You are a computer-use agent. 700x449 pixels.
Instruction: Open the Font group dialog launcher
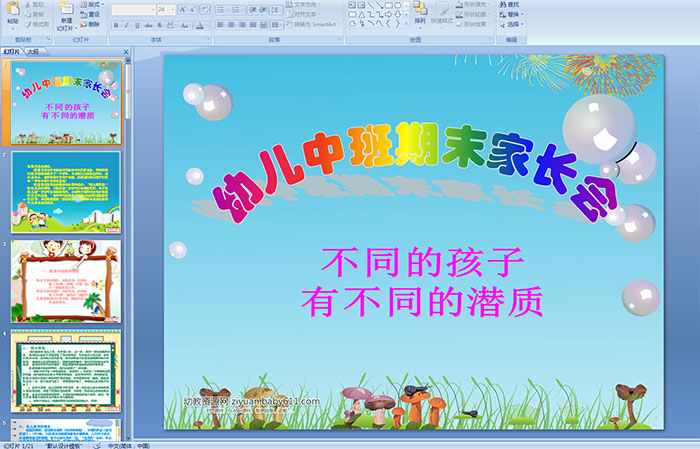click(x=208, y=39)
